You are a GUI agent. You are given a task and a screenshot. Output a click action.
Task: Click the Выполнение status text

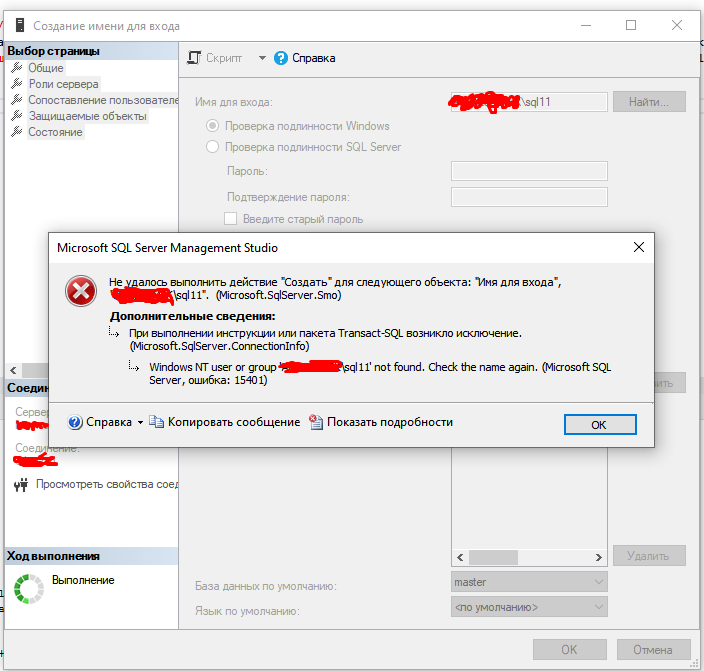point(83,580)
